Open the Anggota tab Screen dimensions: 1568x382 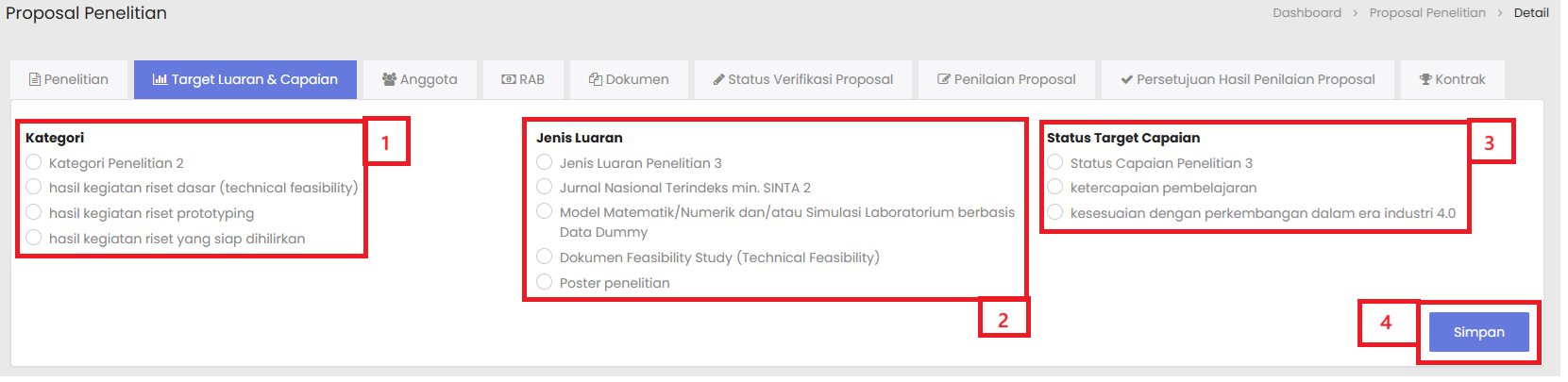tap(419, 79)
